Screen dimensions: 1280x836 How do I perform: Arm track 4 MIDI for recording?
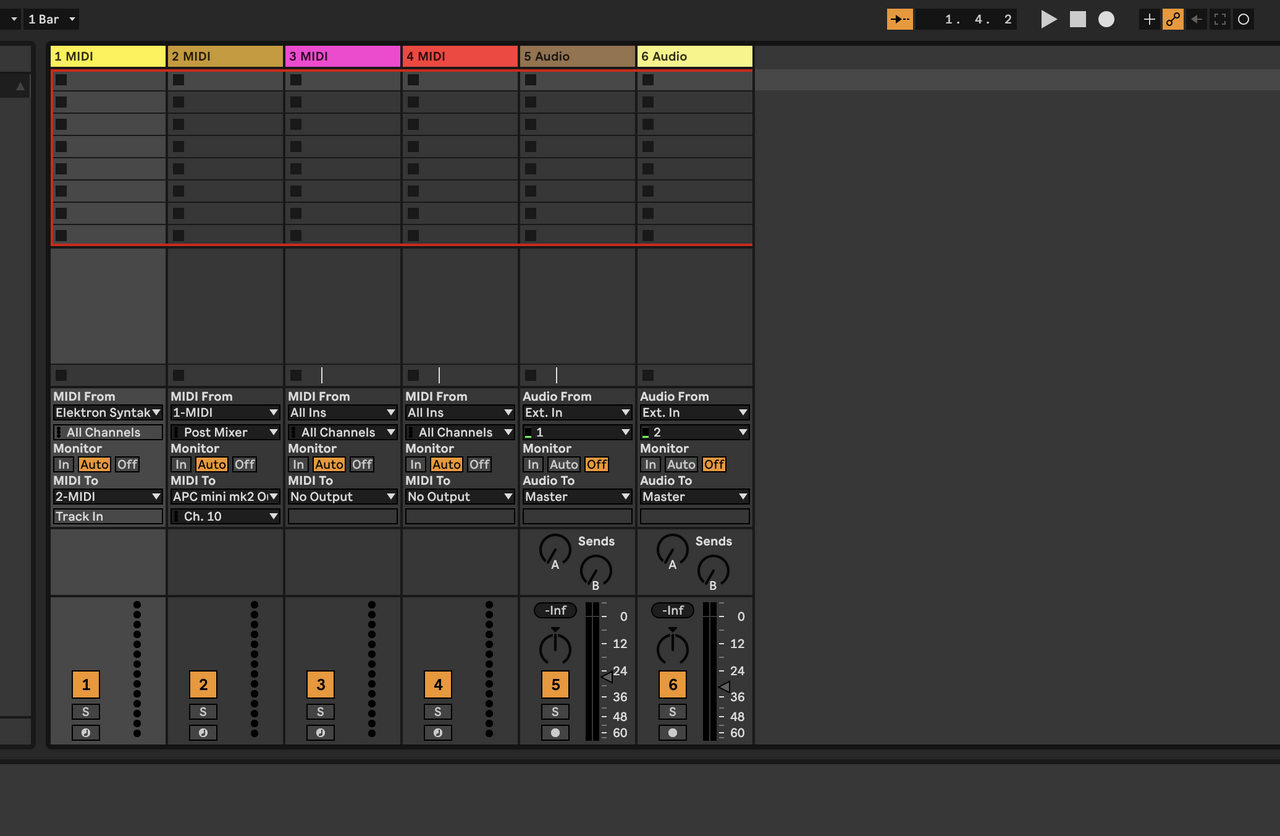pos(438,733)
